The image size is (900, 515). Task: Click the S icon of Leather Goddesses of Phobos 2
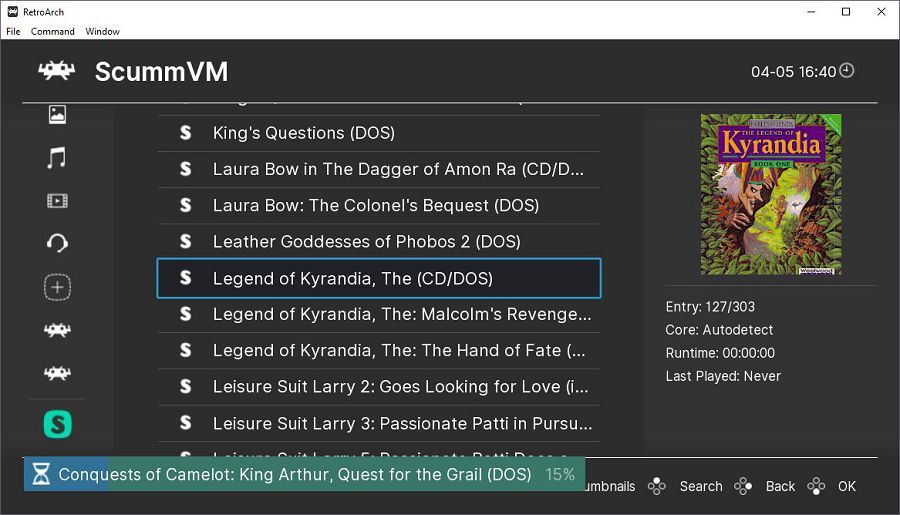tap(185, 241)
